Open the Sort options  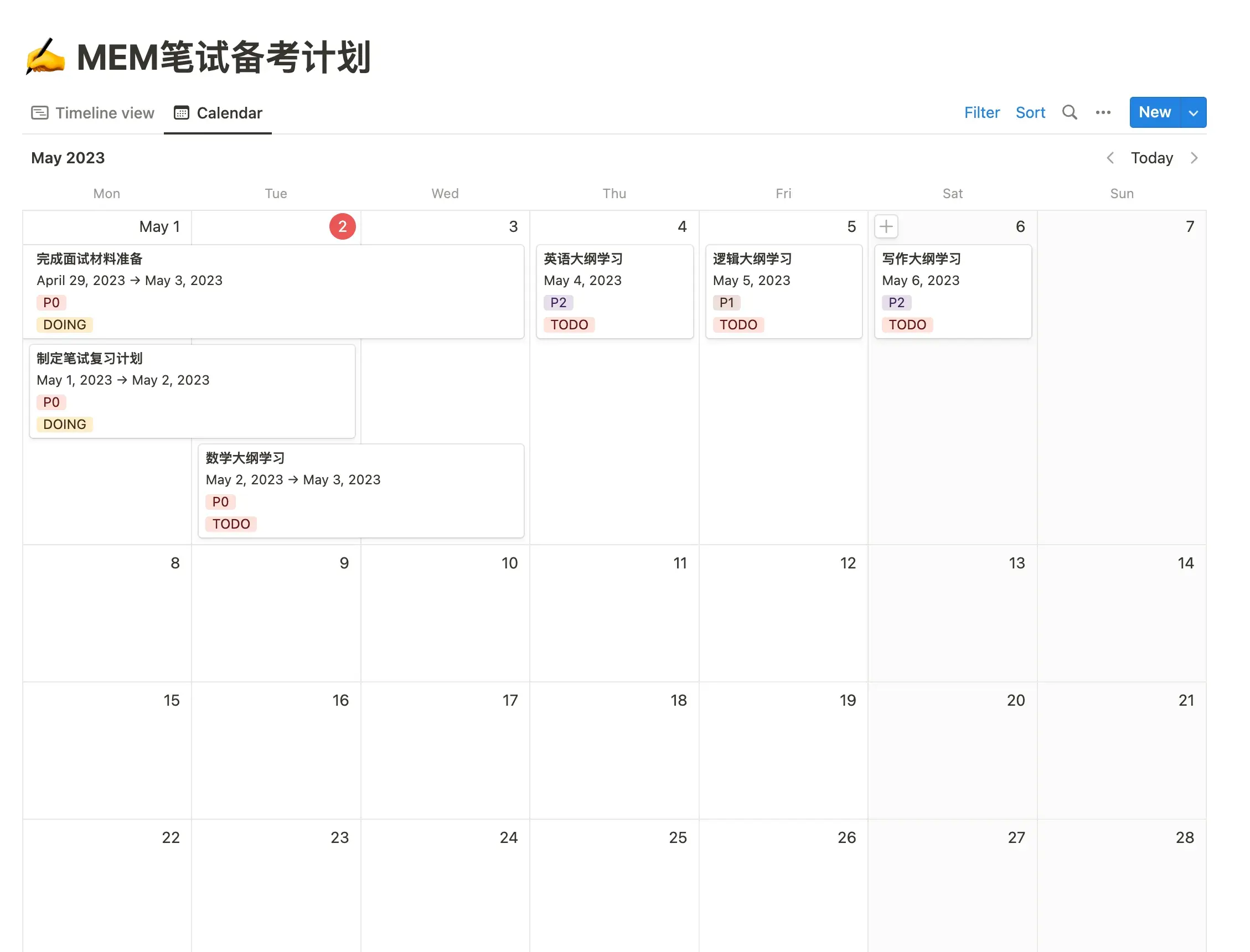(x=1030, y=112)
